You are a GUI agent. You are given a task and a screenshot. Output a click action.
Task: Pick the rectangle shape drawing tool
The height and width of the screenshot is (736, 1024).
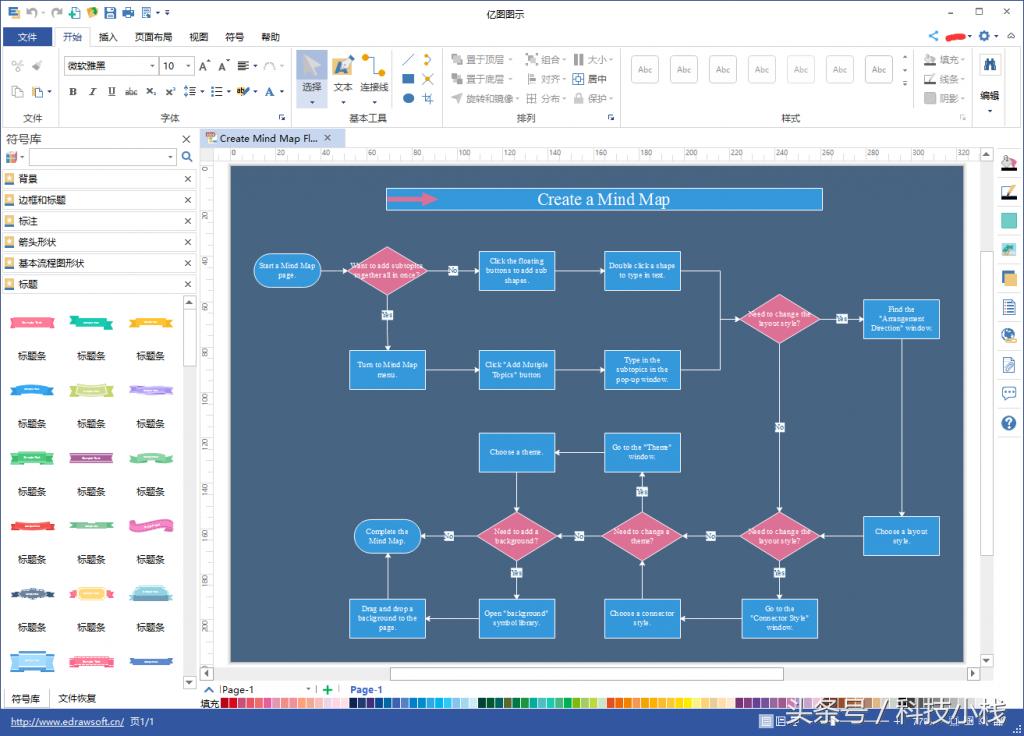(408, 79)
